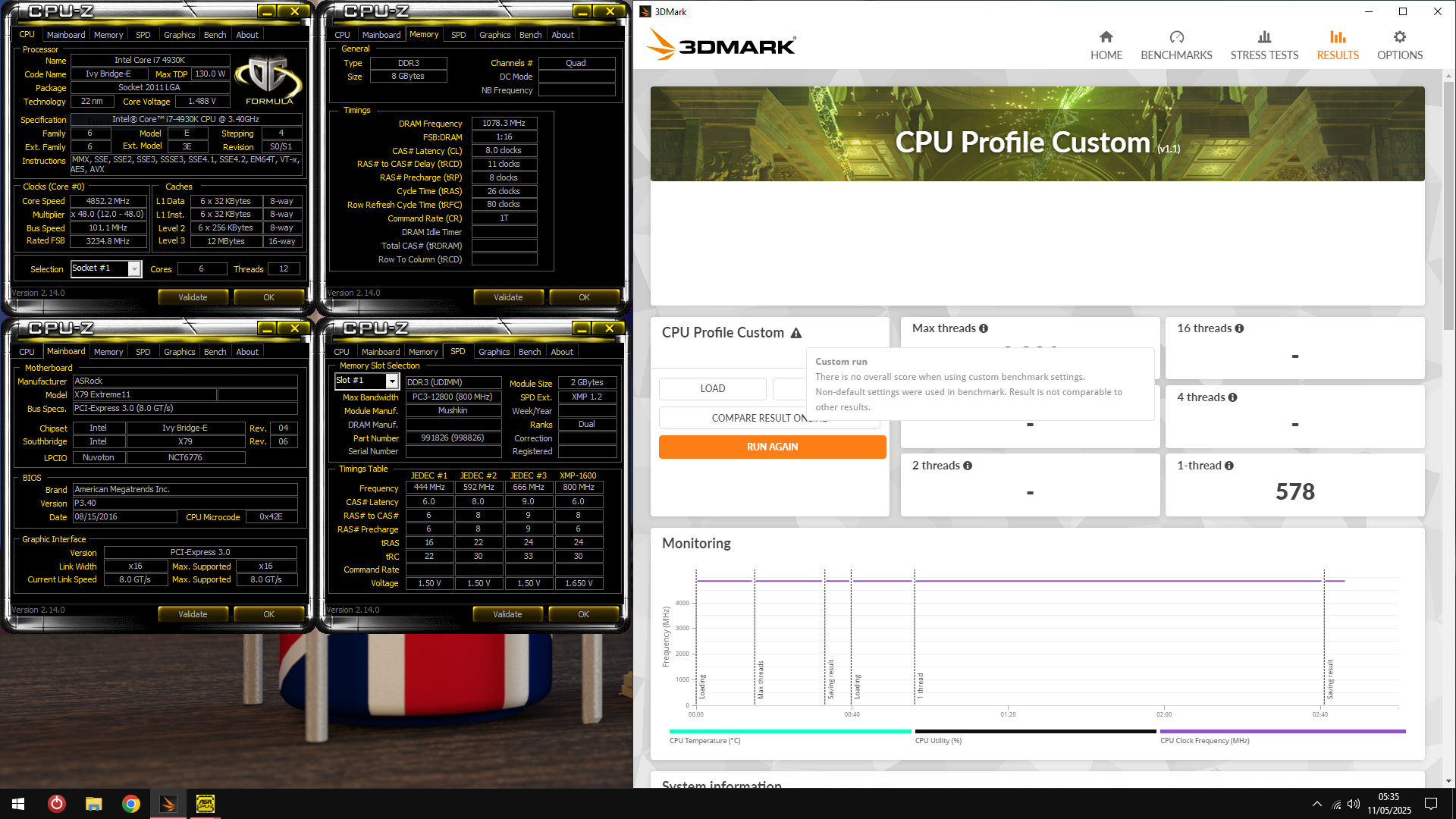Open File Explorer from the taskbar
This screenshot has width=1456, height=819.
pyautogui.click(x=93, y=804)
